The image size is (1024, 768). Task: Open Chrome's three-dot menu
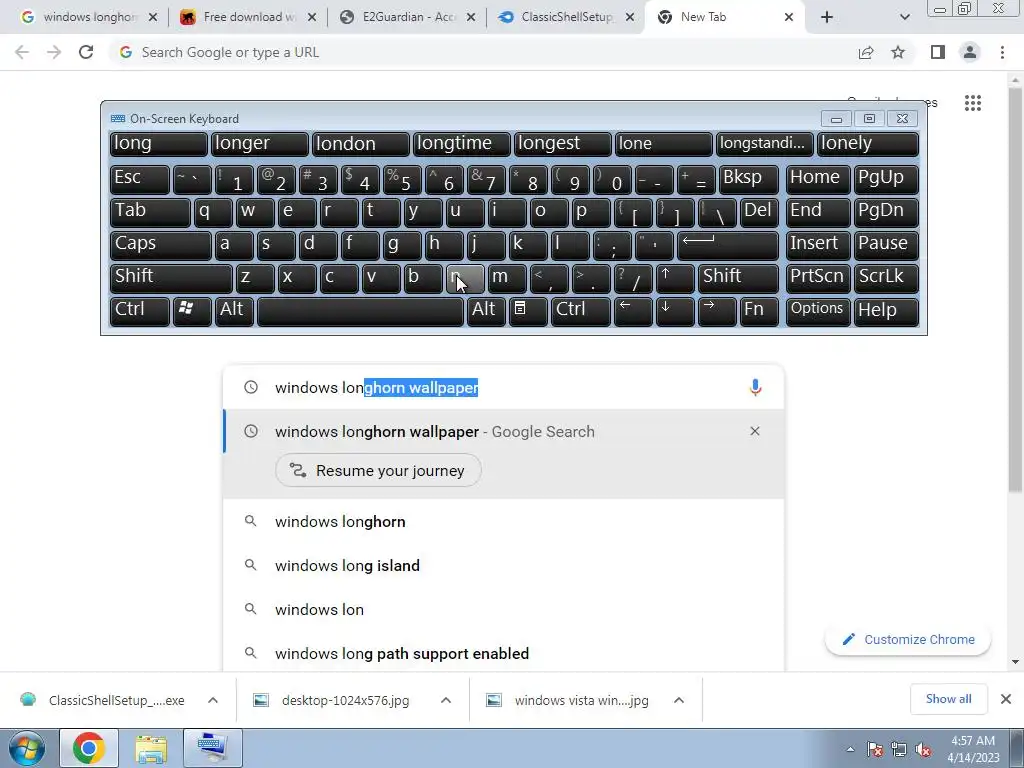1002,52
